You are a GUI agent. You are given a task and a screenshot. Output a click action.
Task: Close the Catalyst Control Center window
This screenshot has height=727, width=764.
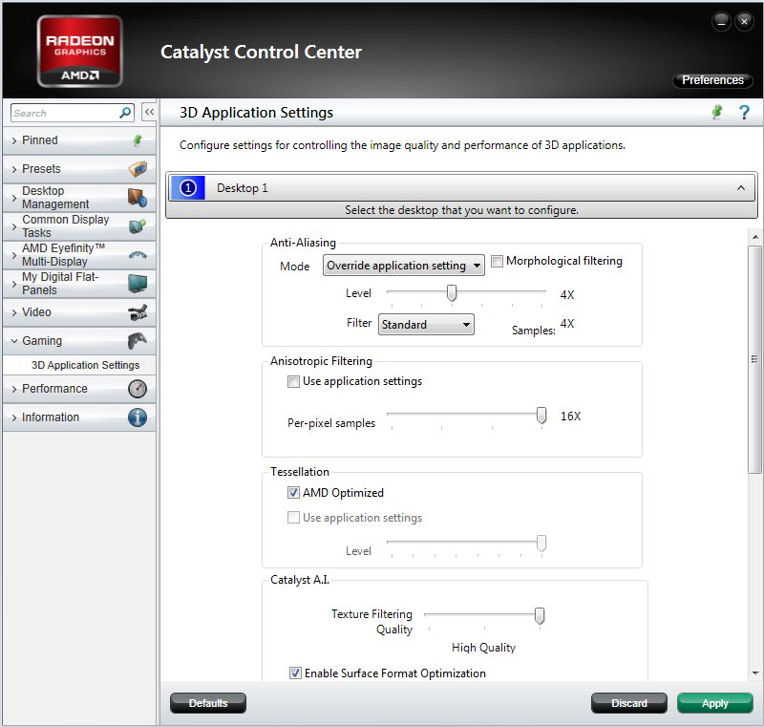tap(744, 21)
